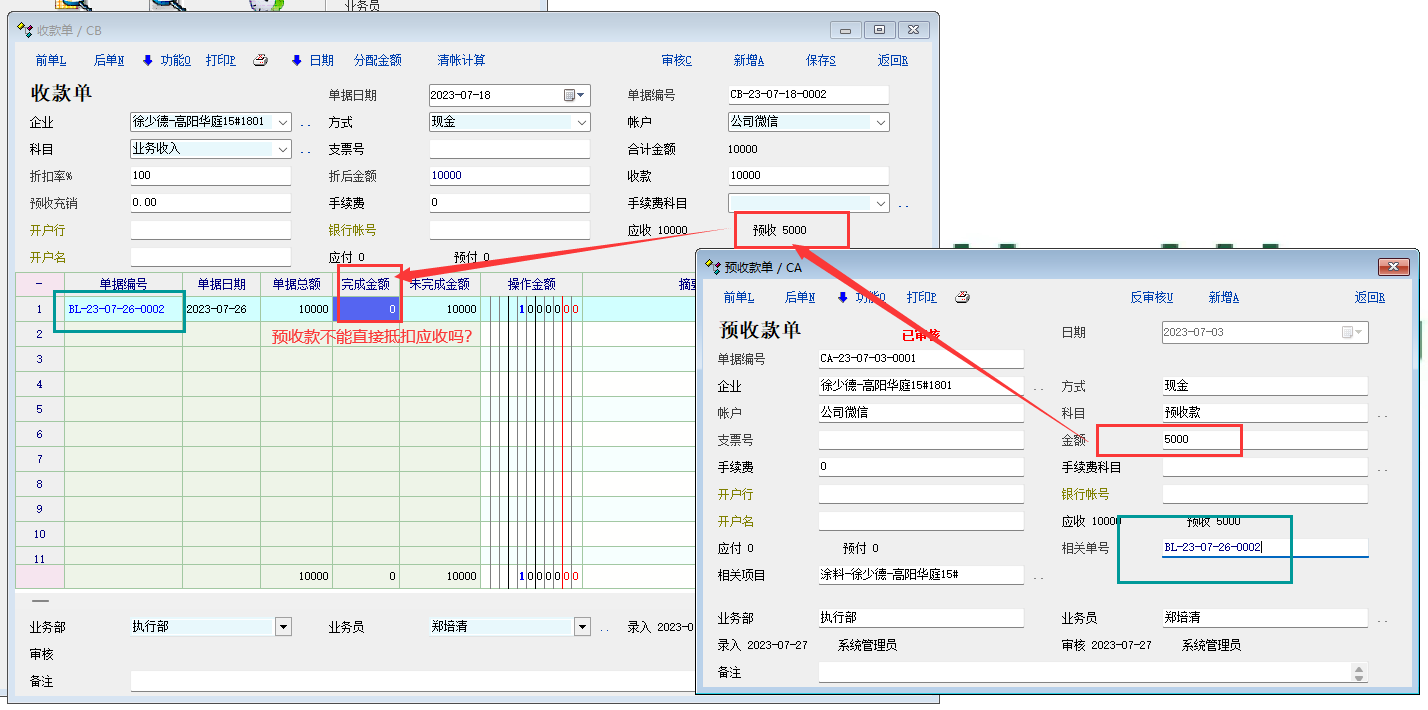This screenshot has width=1428, height=710.
Task: Click 反审核U in 预收款单 window
Action: click(x=1151, y=297)
